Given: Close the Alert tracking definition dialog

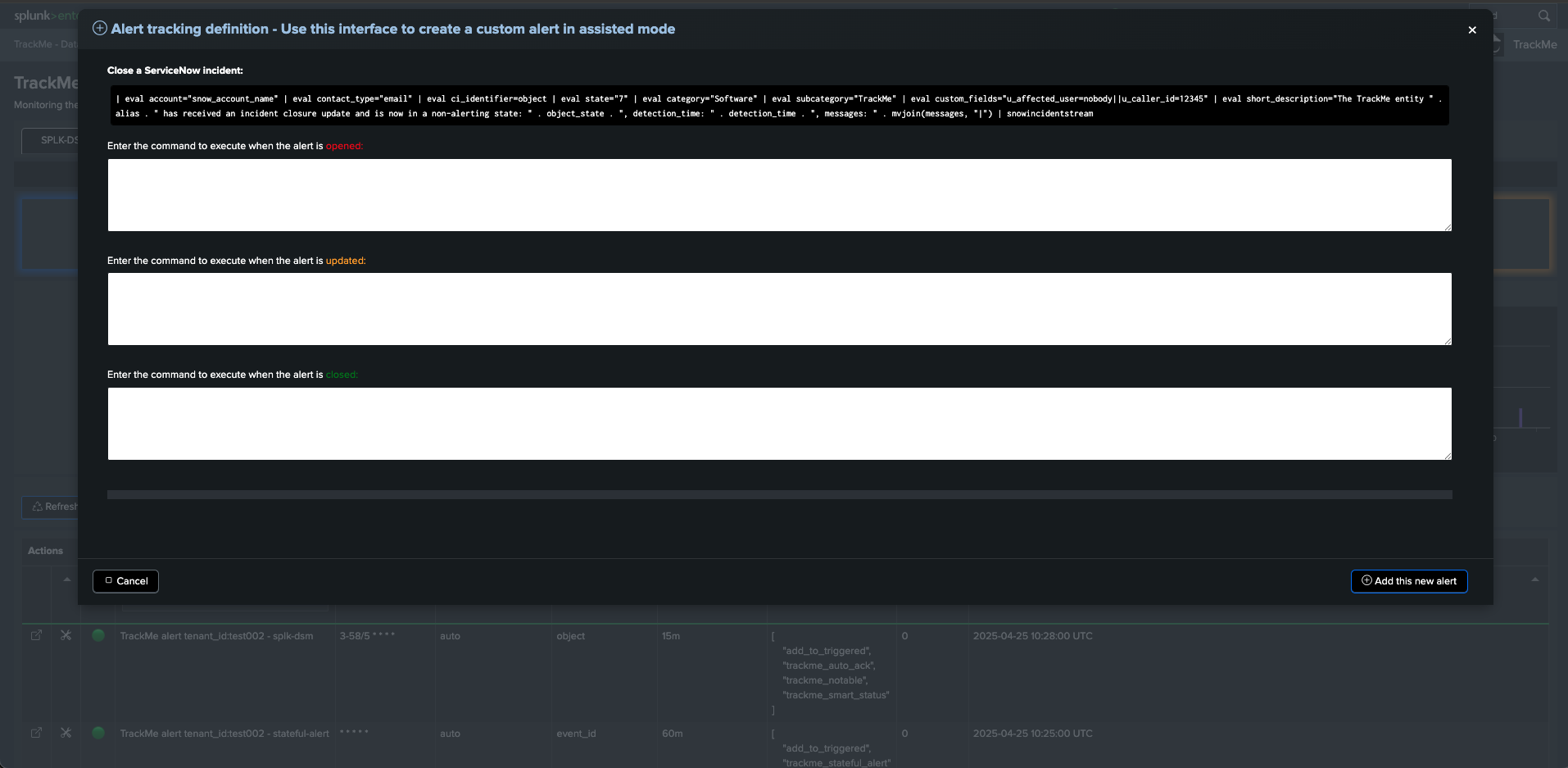Looking at the screenshot, I should [x=1471, y=30].
